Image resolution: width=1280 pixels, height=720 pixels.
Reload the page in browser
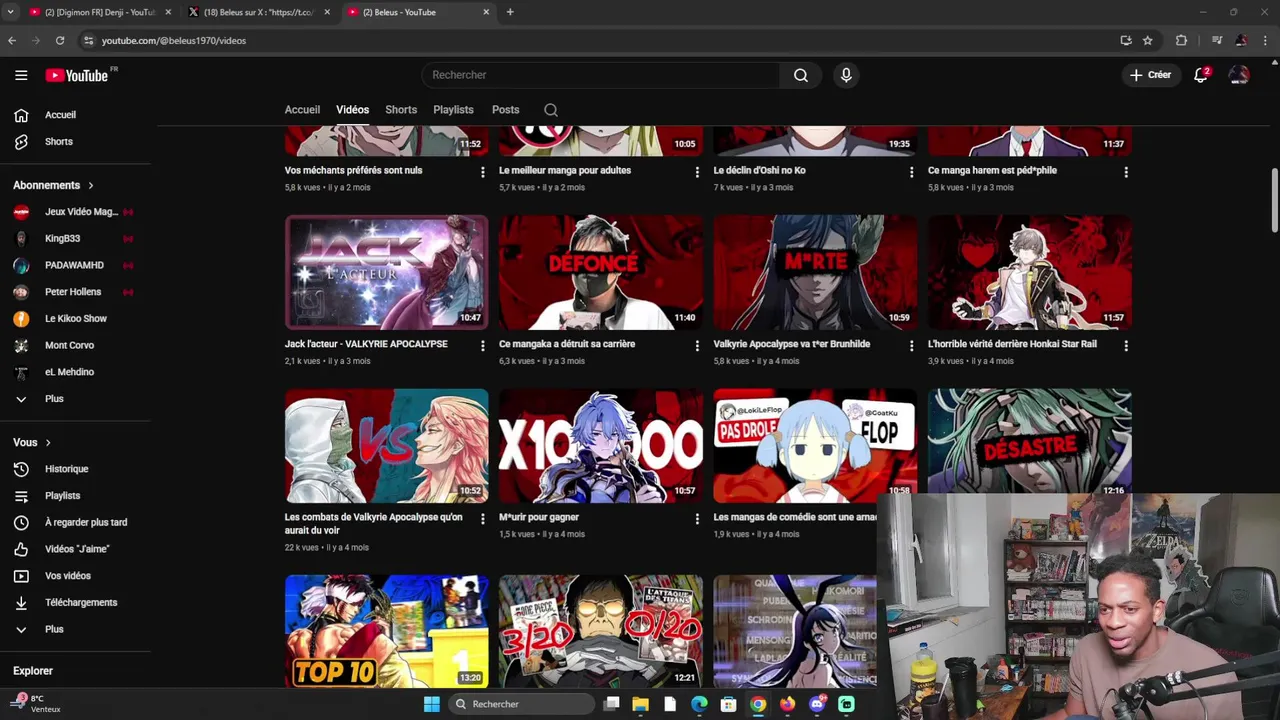60,41
